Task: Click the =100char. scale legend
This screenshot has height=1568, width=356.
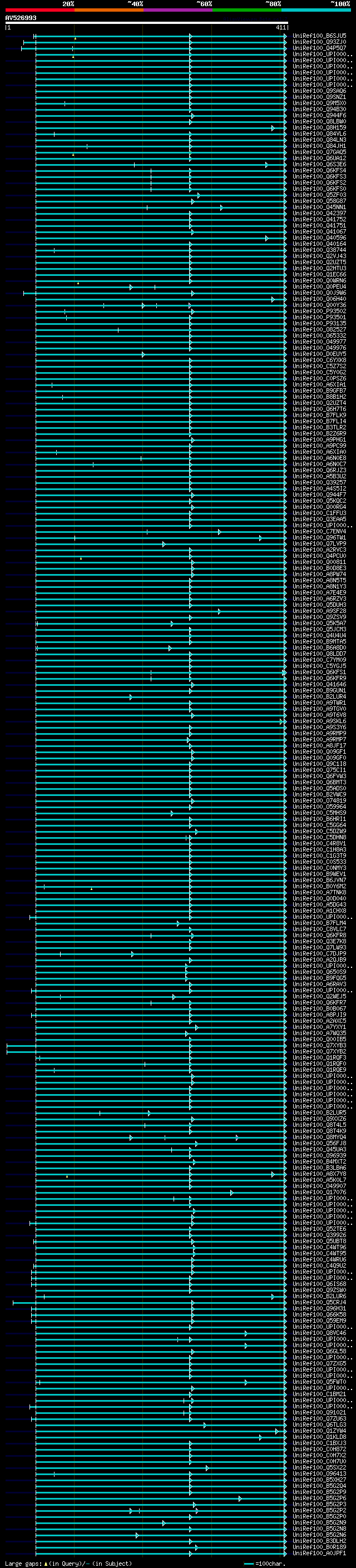Action: tap(264, 1564)
